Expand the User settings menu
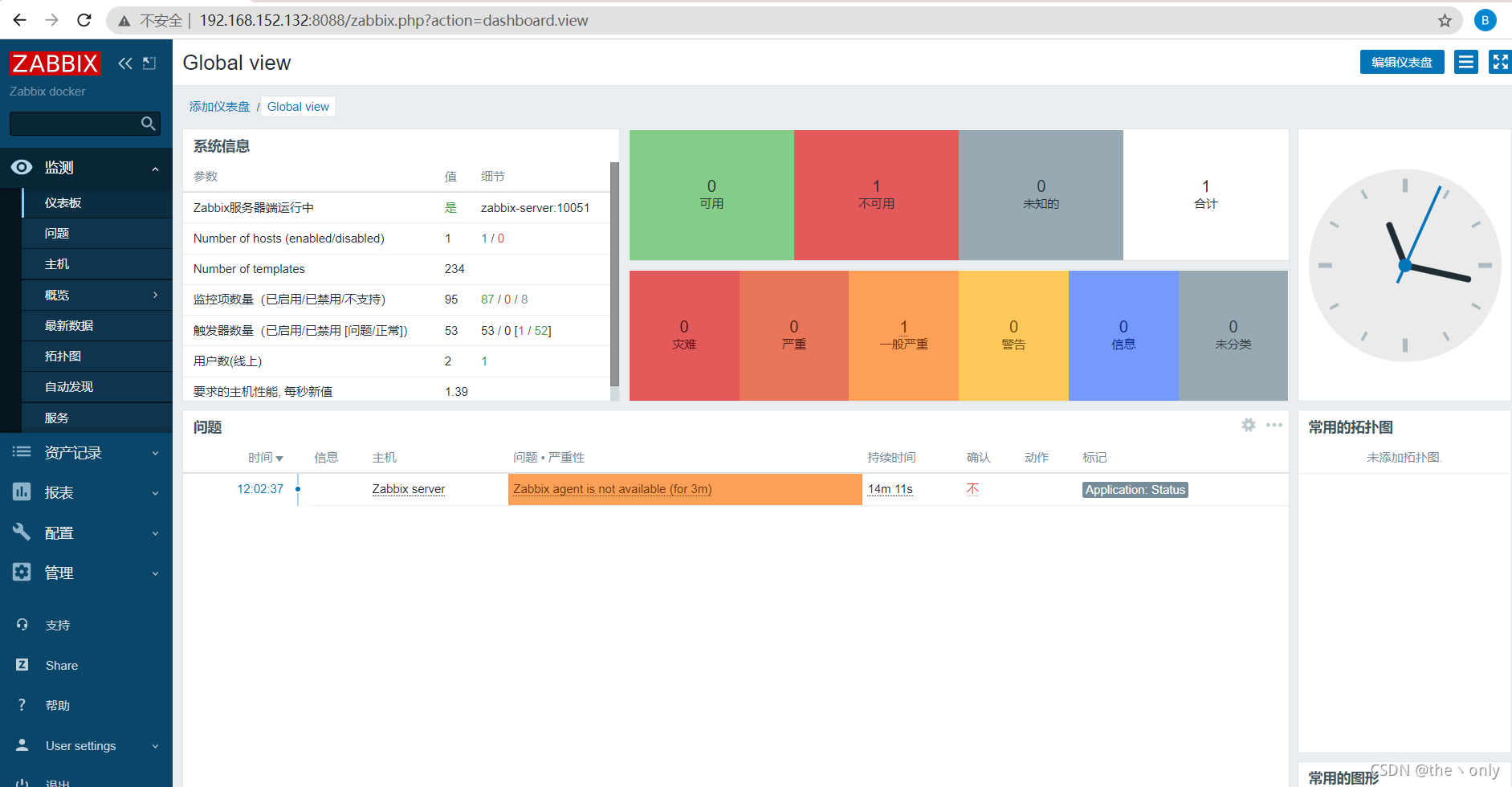The image size is (1512, 787). 155,746
